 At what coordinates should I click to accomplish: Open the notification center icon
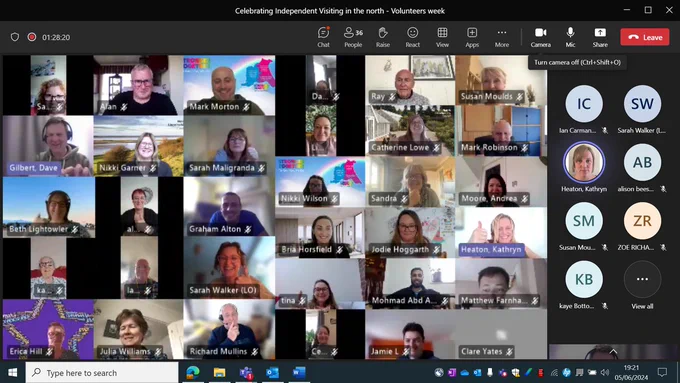662,372
